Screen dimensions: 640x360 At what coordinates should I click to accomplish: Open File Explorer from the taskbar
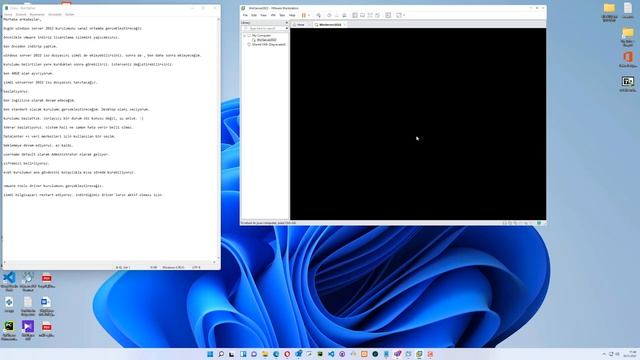pyautogui.click(x=265, y=354)
